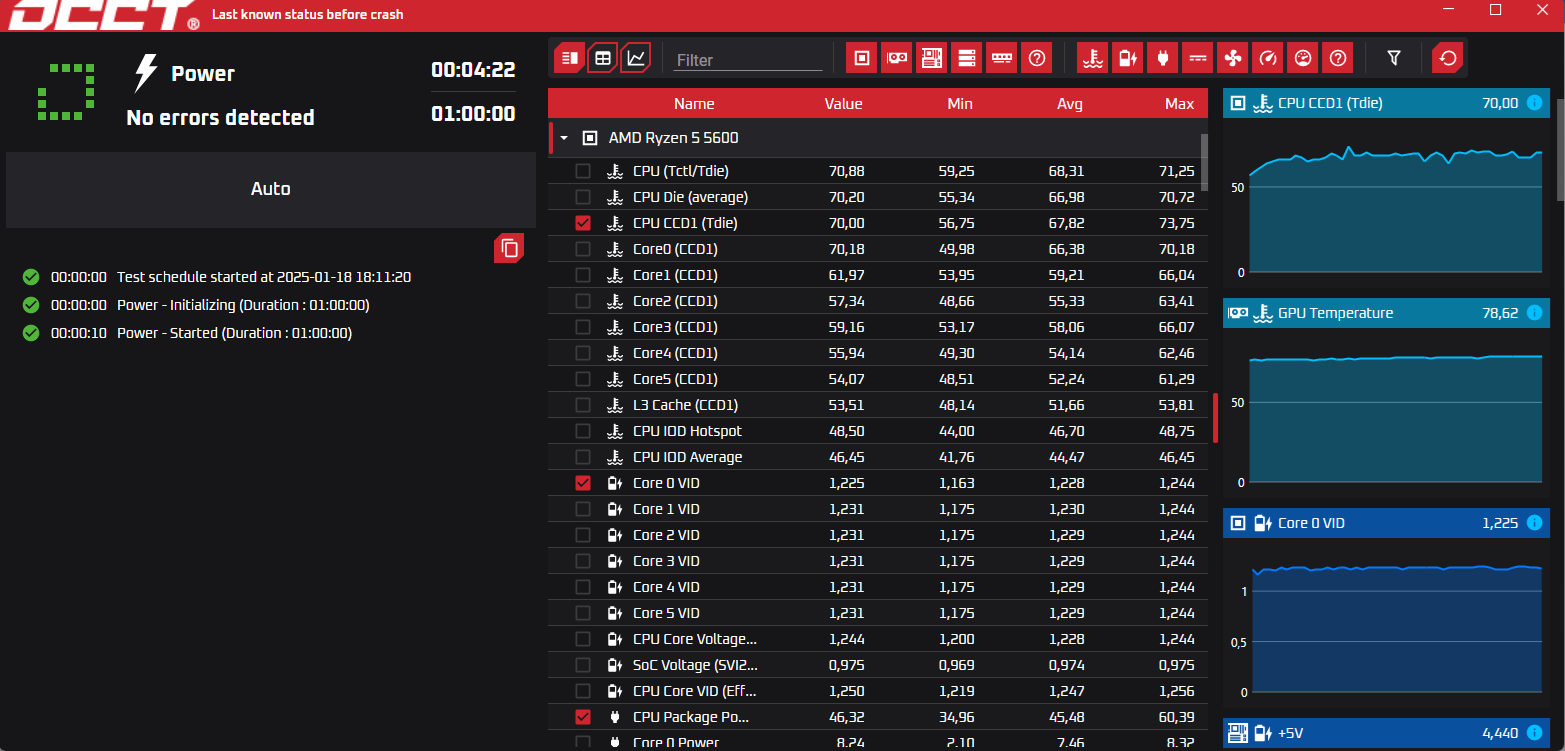Toggle the motherboard hardware filter icon
The height and width of the screenshot is (751, 1565).
pyautogui.click(x=931, y=59)
